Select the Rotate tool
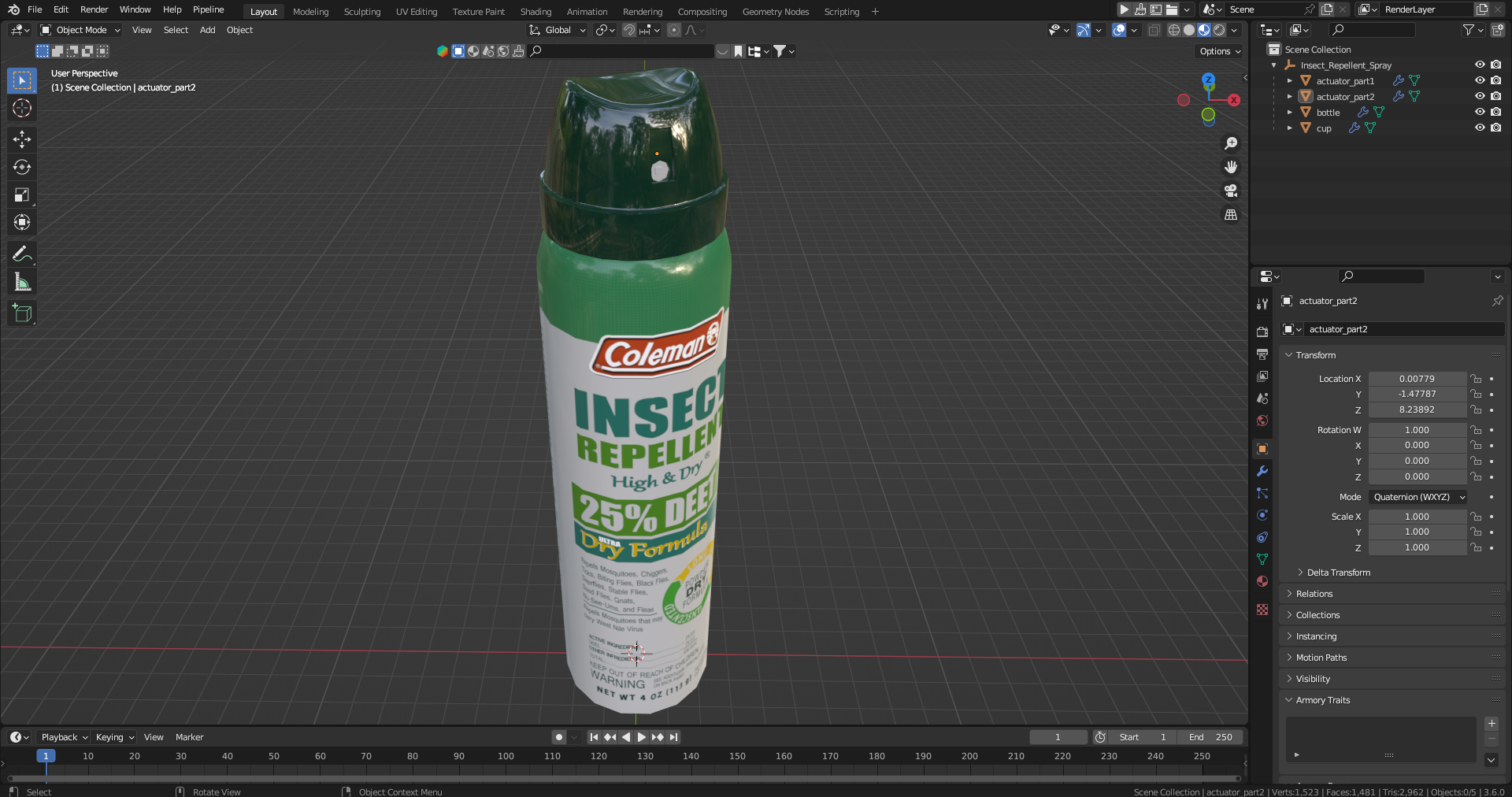 (22, 167)
